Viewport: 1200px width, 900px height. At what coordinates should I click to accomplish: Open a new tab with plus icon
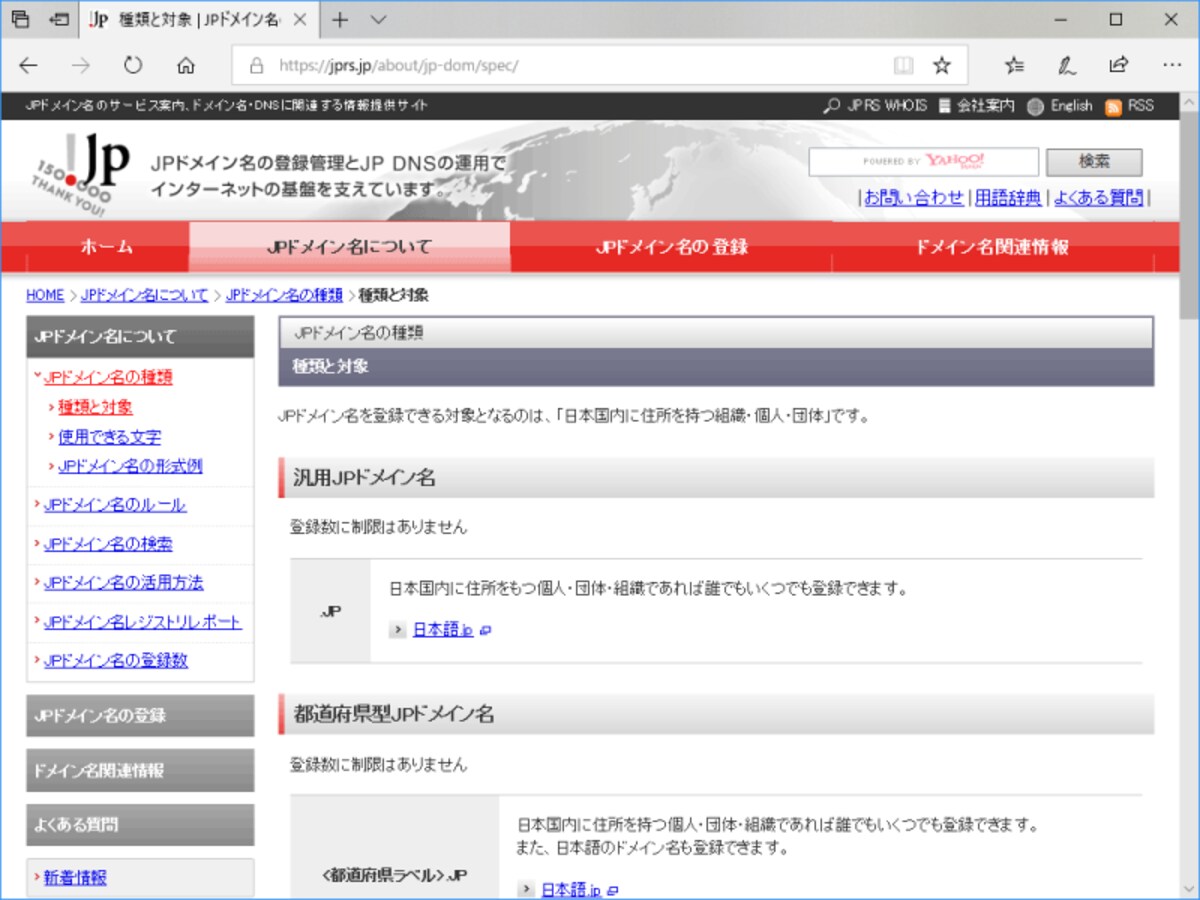point(340,19)
